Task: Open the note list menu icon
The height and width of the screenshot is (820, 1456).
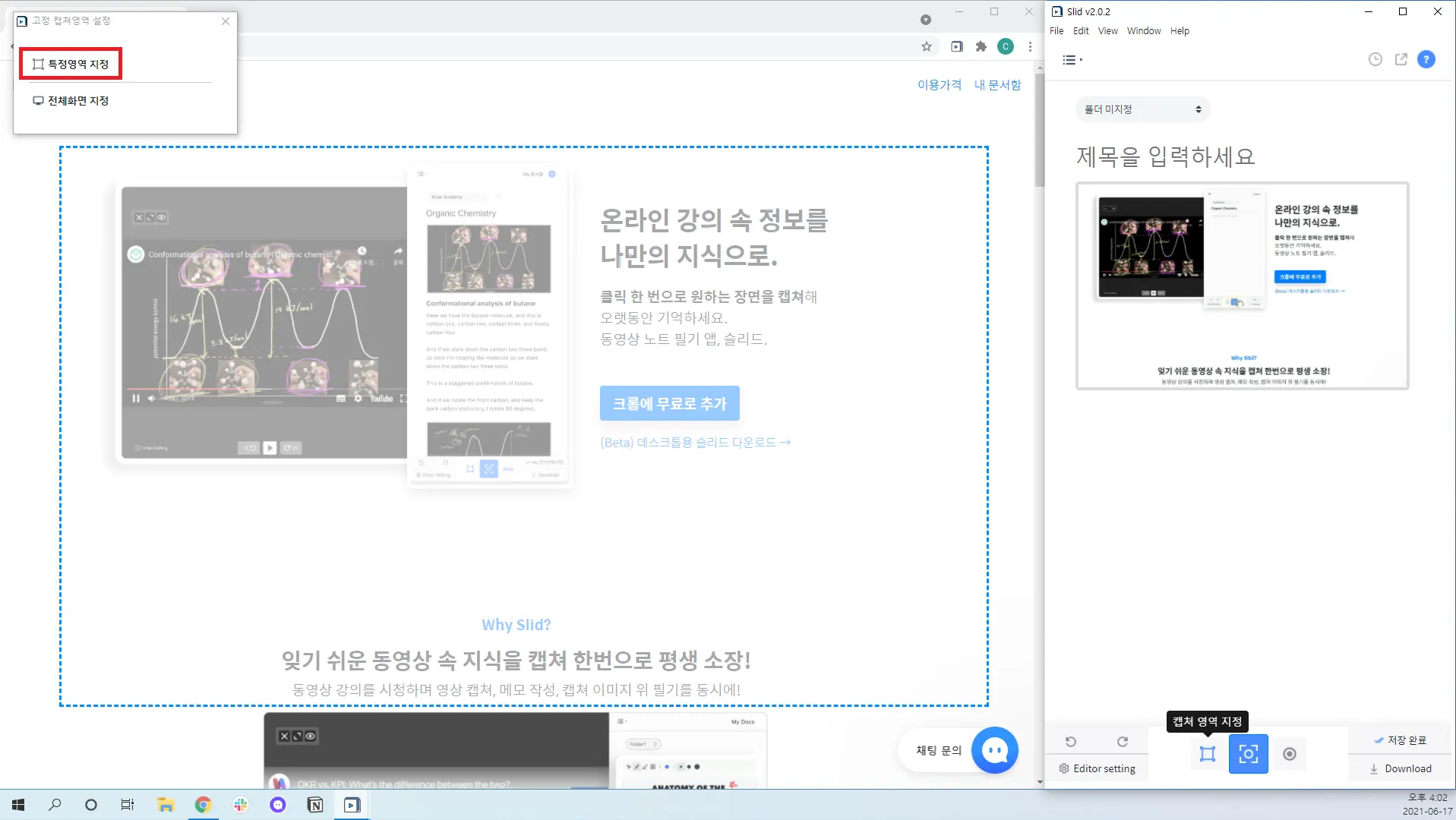Action: point(1072,60)
